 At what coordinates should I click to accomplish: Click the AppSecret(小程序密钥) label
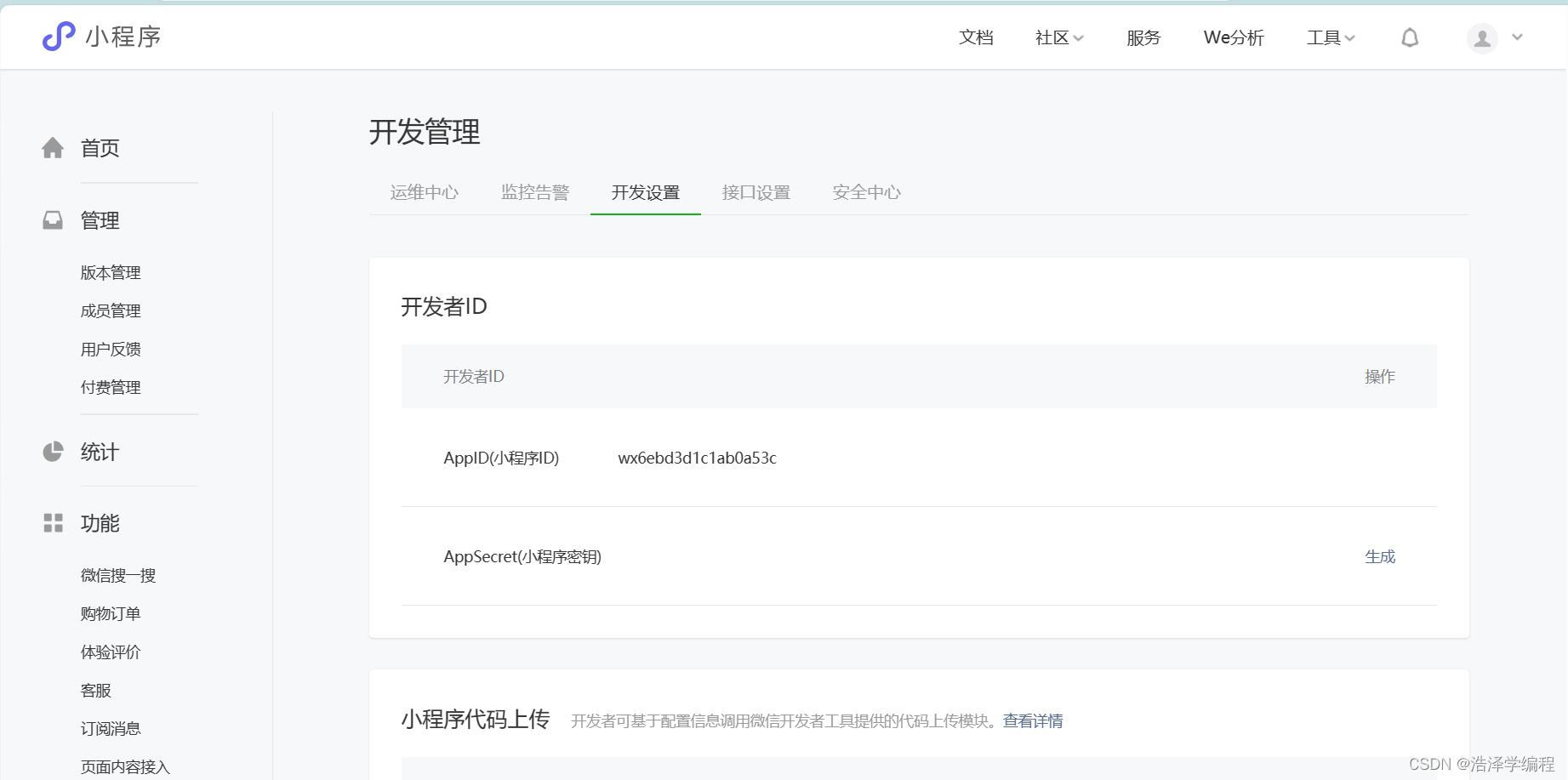coord(522,556)
